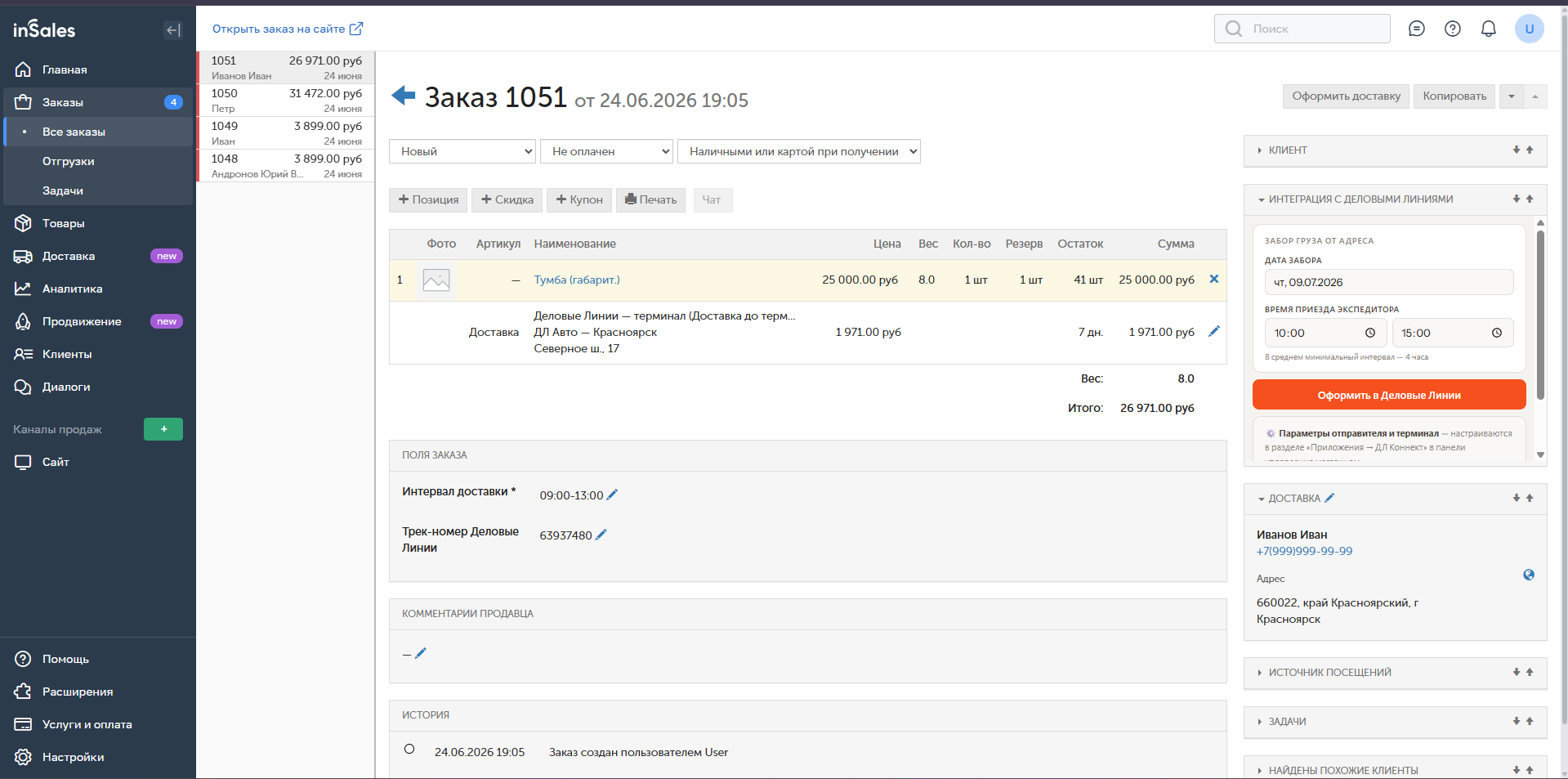
Task: Open payment method dropdown Наличными или картой
Action: (798, 151)
